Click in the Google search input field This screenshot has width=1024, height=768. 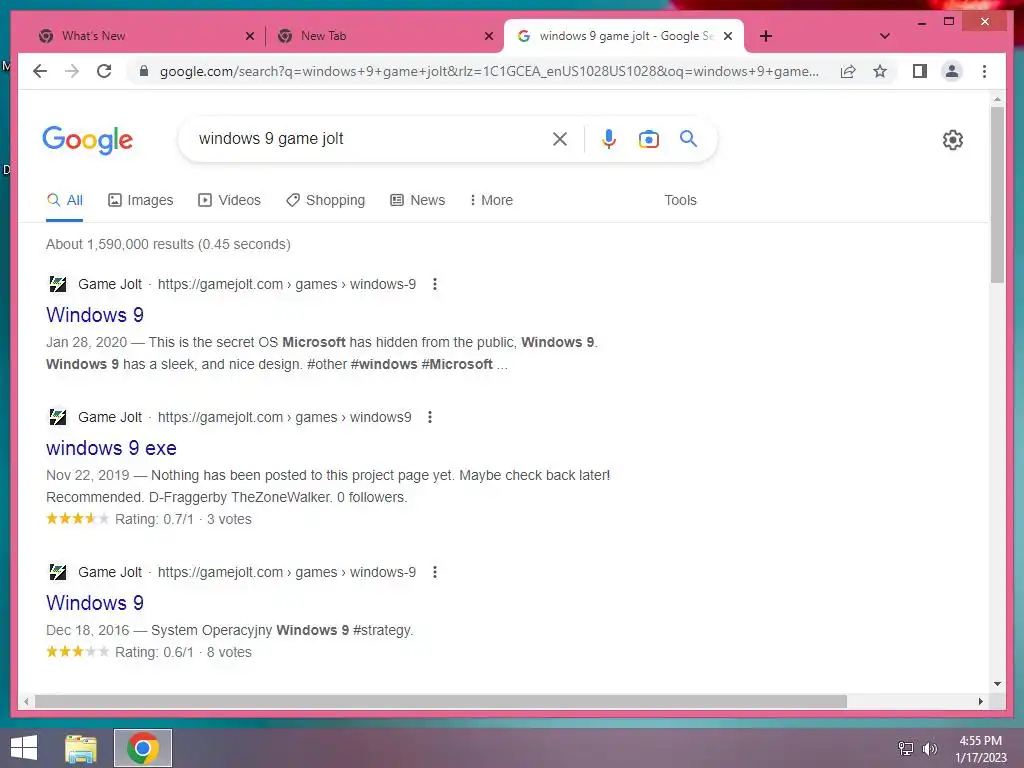369,138
